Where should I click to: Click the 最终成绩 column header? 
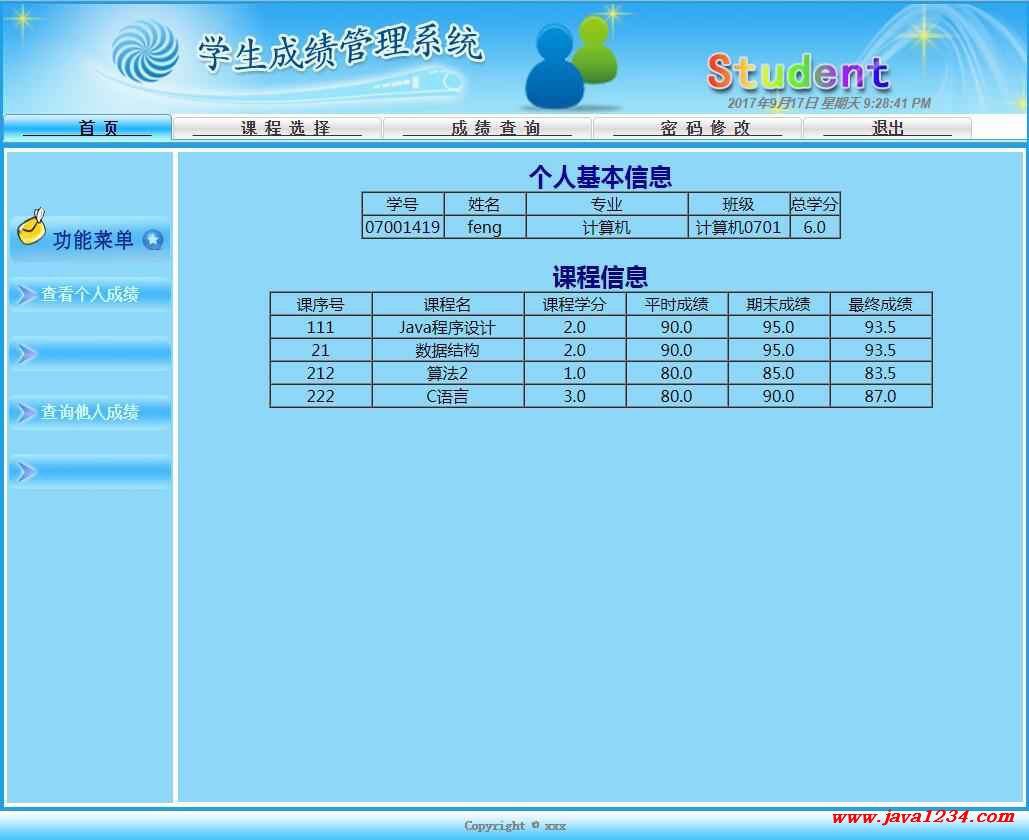coord(880,304)
